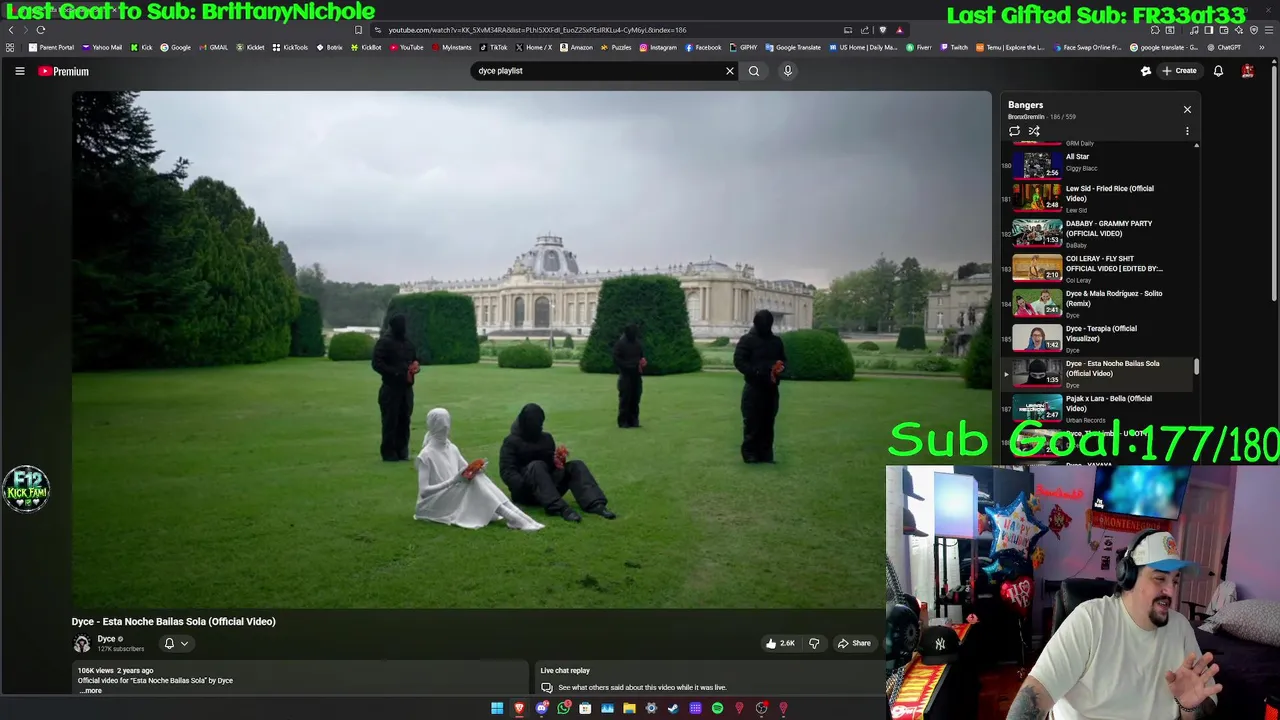
Task: Close the Bangers playlist panel
Action: click(x=1187, y=109)
